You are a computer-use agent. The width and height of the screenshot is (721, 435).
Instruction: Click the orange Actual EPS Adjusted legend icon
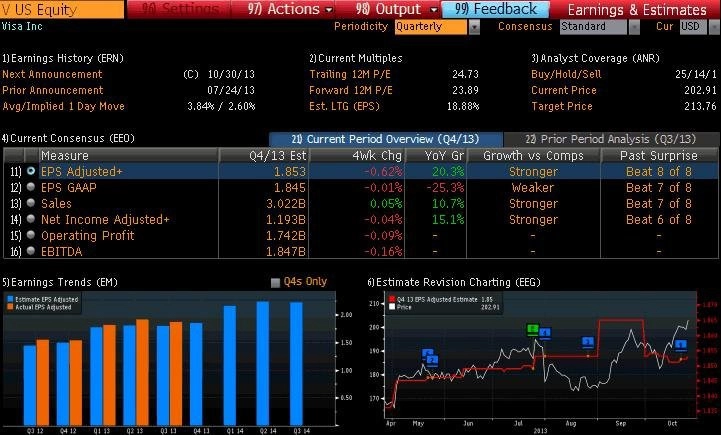[x=8, y=307]
